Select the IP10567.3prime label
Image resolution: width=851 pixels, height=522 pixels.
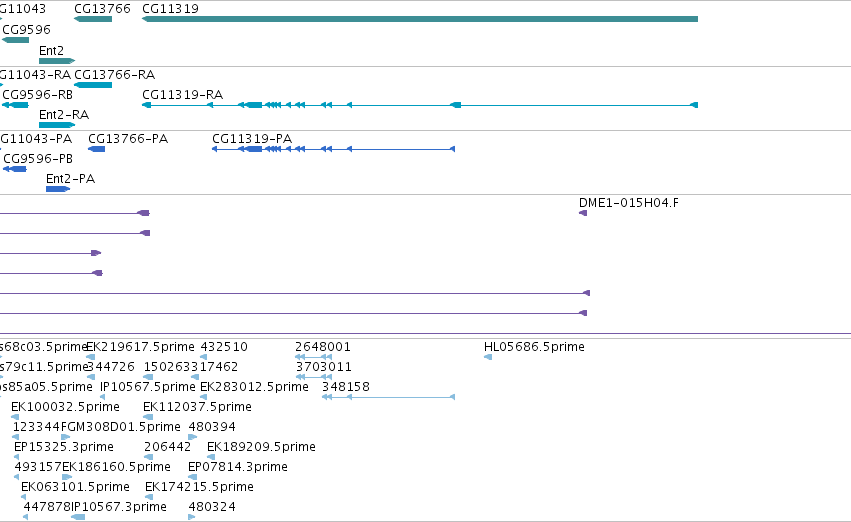tap(119, 507)
